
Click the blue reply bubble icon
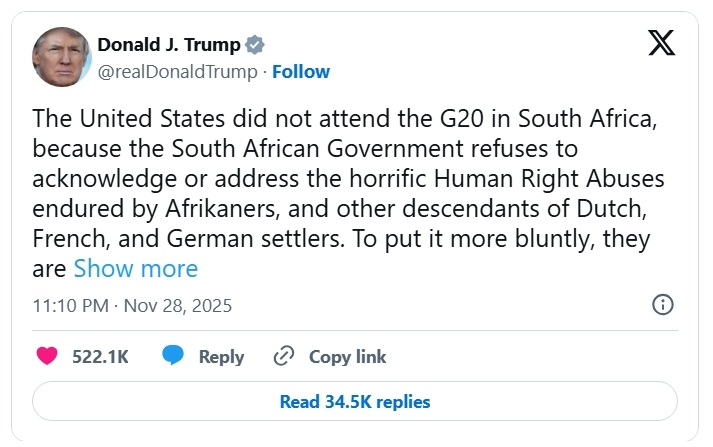[x=173, y=356]
